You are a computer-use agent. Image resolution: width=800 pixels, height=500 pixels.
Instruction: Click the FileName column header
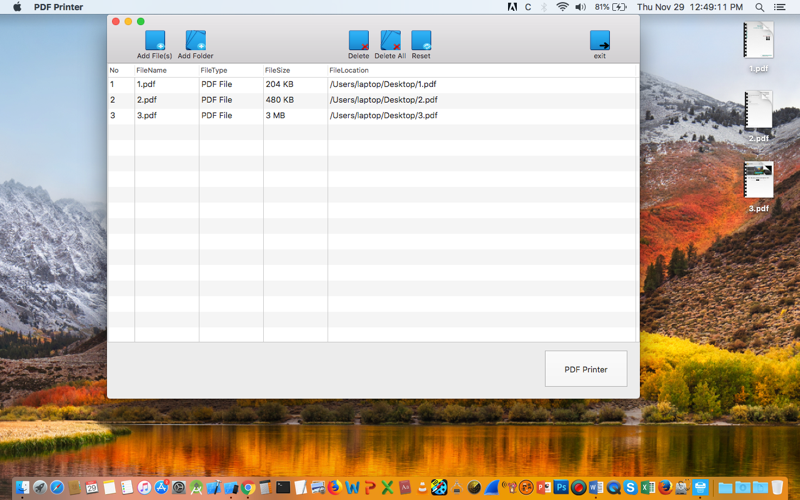(166, 70)
